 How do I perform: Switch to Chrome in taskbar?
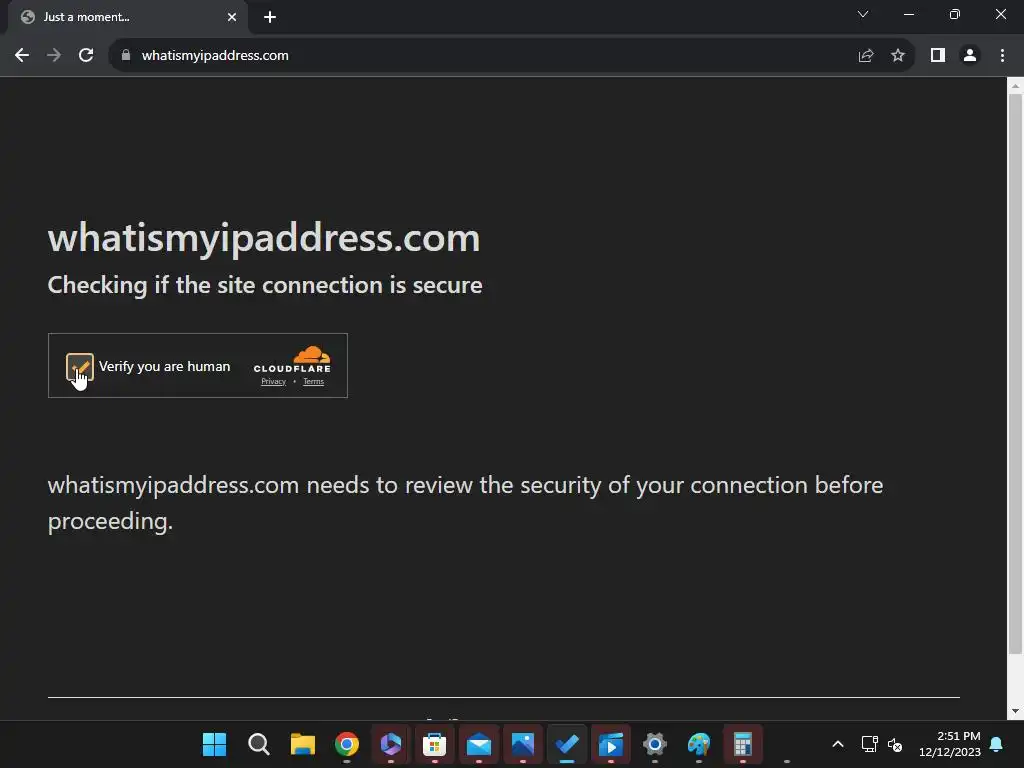[347, 744]
